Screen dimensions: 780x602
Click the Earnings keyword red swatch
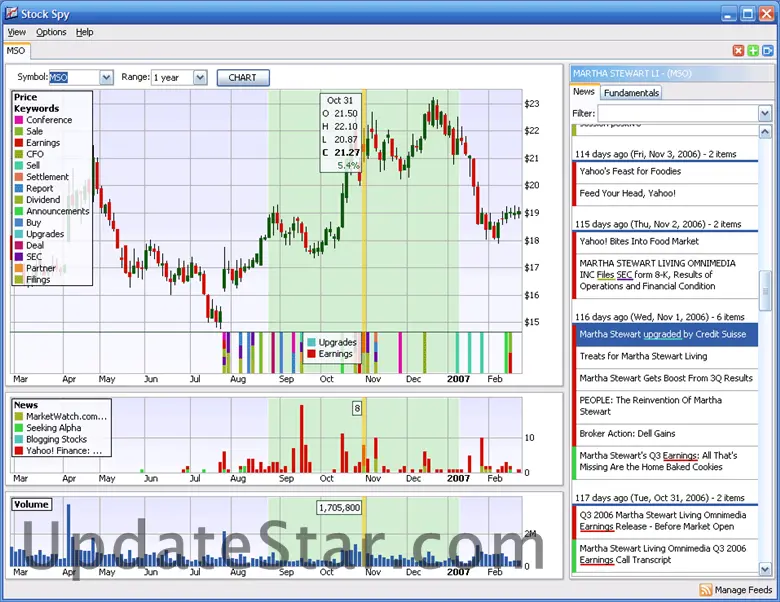[19, 143]
